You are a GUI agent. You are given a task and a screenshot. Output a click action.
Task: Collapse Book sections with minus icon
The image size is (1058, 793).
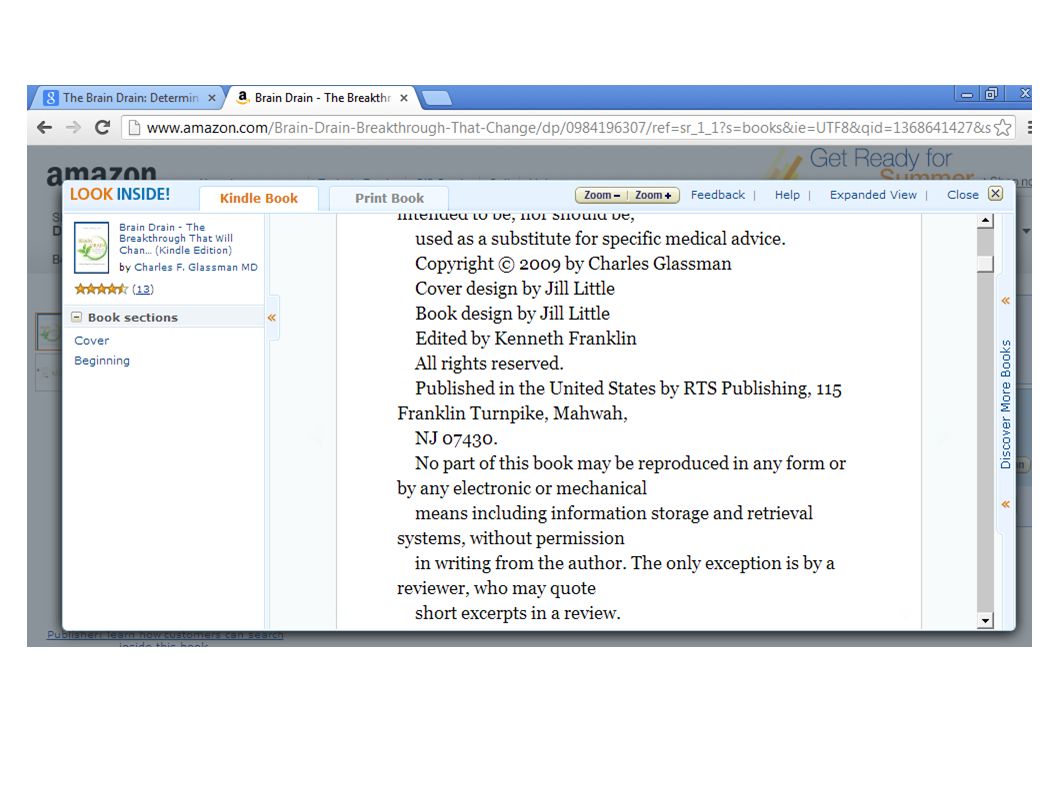click(x=77, y=317)
